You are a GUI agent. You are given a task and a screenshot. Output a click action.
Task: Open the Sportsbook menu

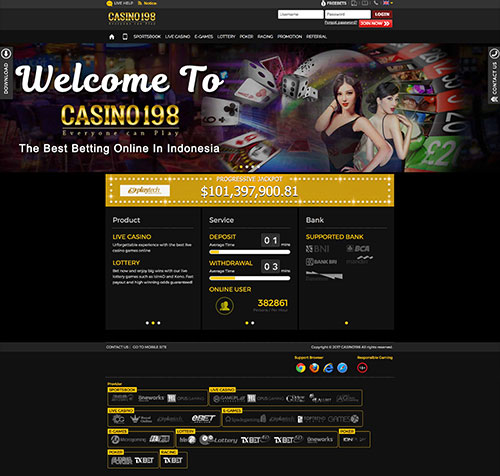pyautogui.click(x=147, y=37)
